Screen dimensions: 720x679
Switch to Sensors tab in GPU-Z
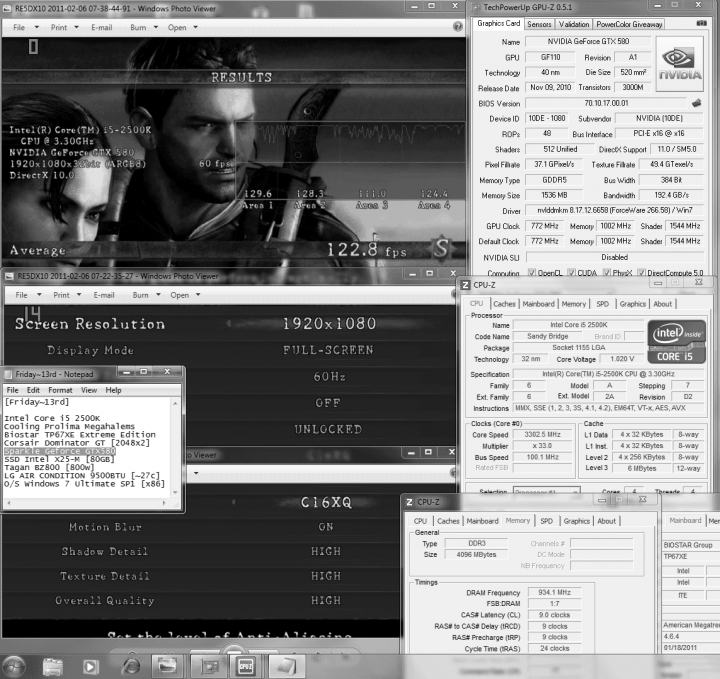tap(539, 24)
